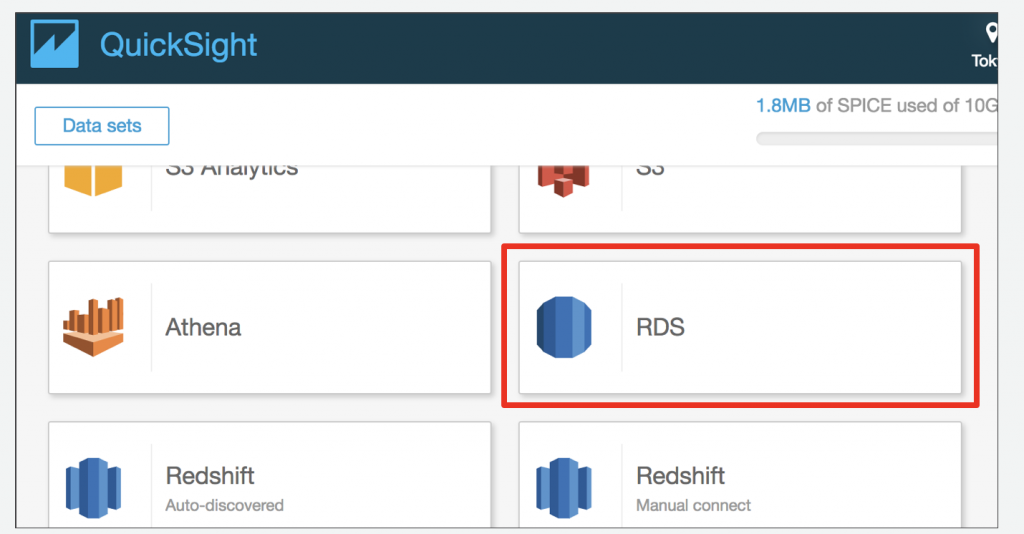Click the RDS label text

tap(660, 327)
